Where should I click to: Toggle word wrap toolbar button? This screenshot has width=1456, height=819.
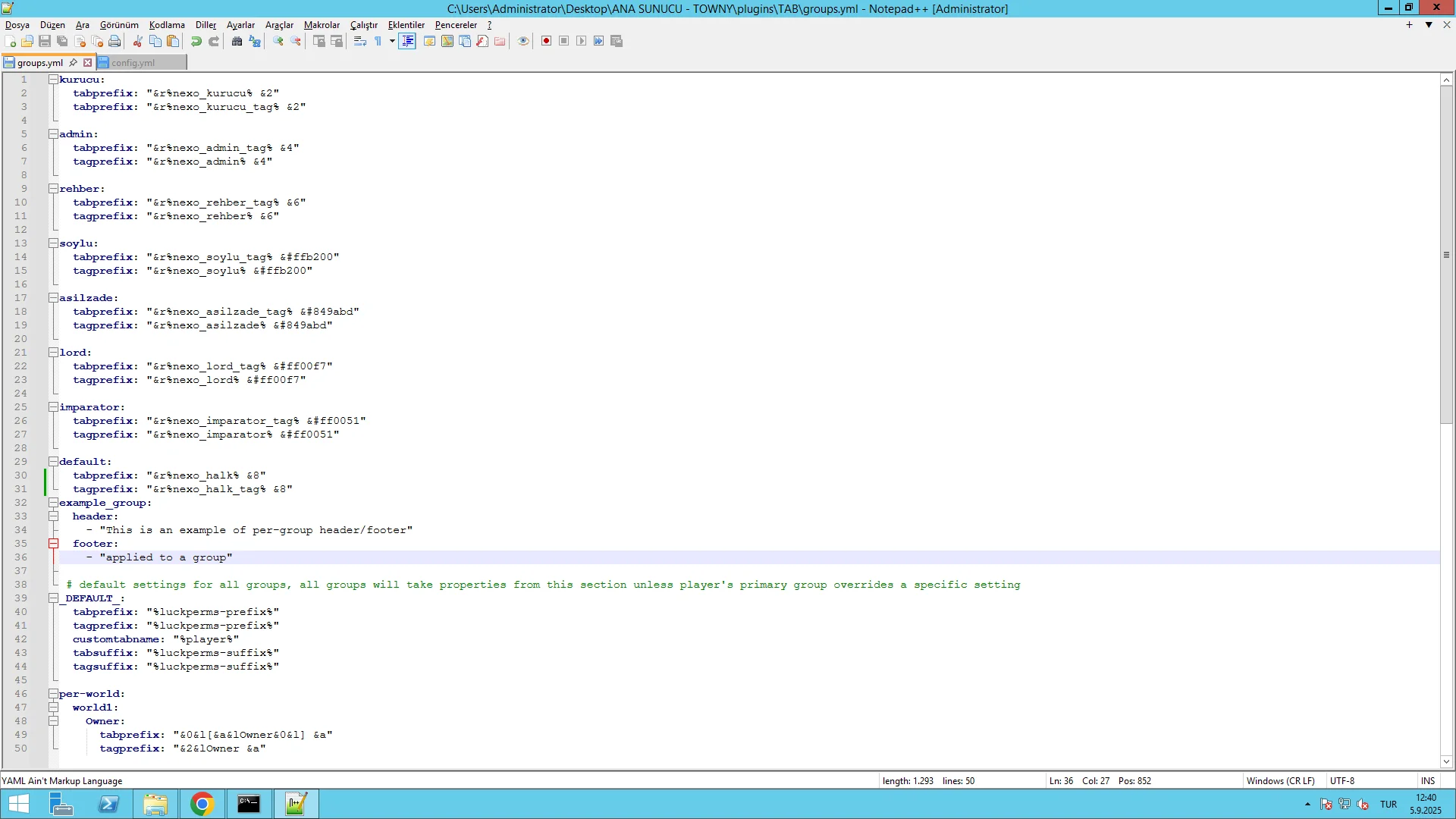tap(360, 41)
